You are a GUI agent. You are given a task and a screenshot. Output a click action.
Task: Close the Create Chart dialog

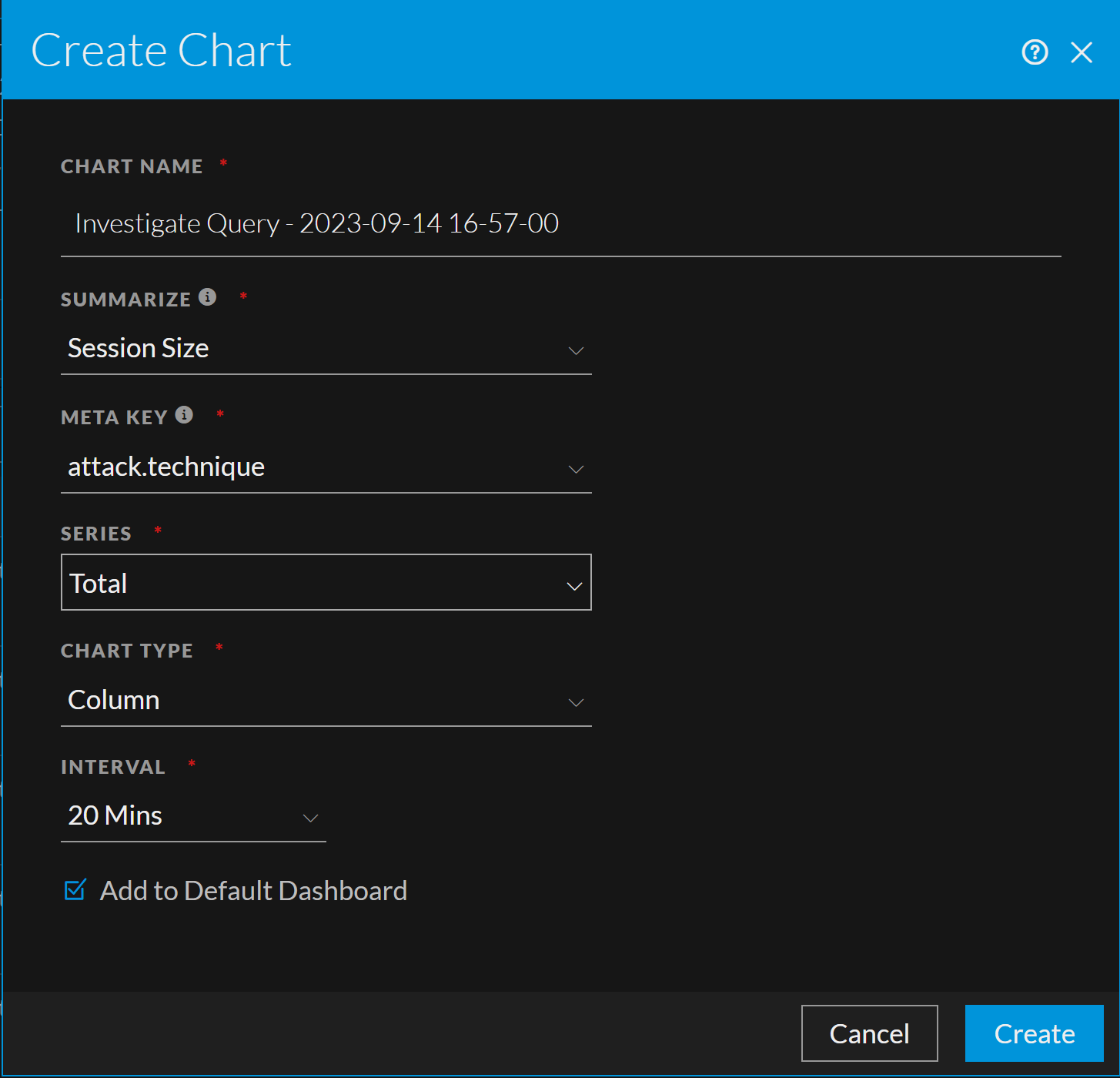coord(1082,52)
